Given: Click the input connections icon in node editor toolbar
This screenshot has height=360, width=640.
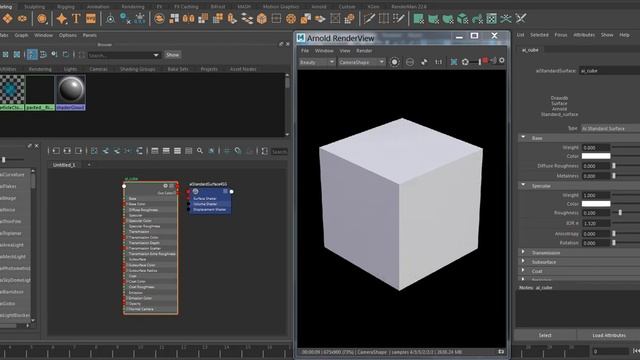Looking at the screenshot, I should pos(56,151).
